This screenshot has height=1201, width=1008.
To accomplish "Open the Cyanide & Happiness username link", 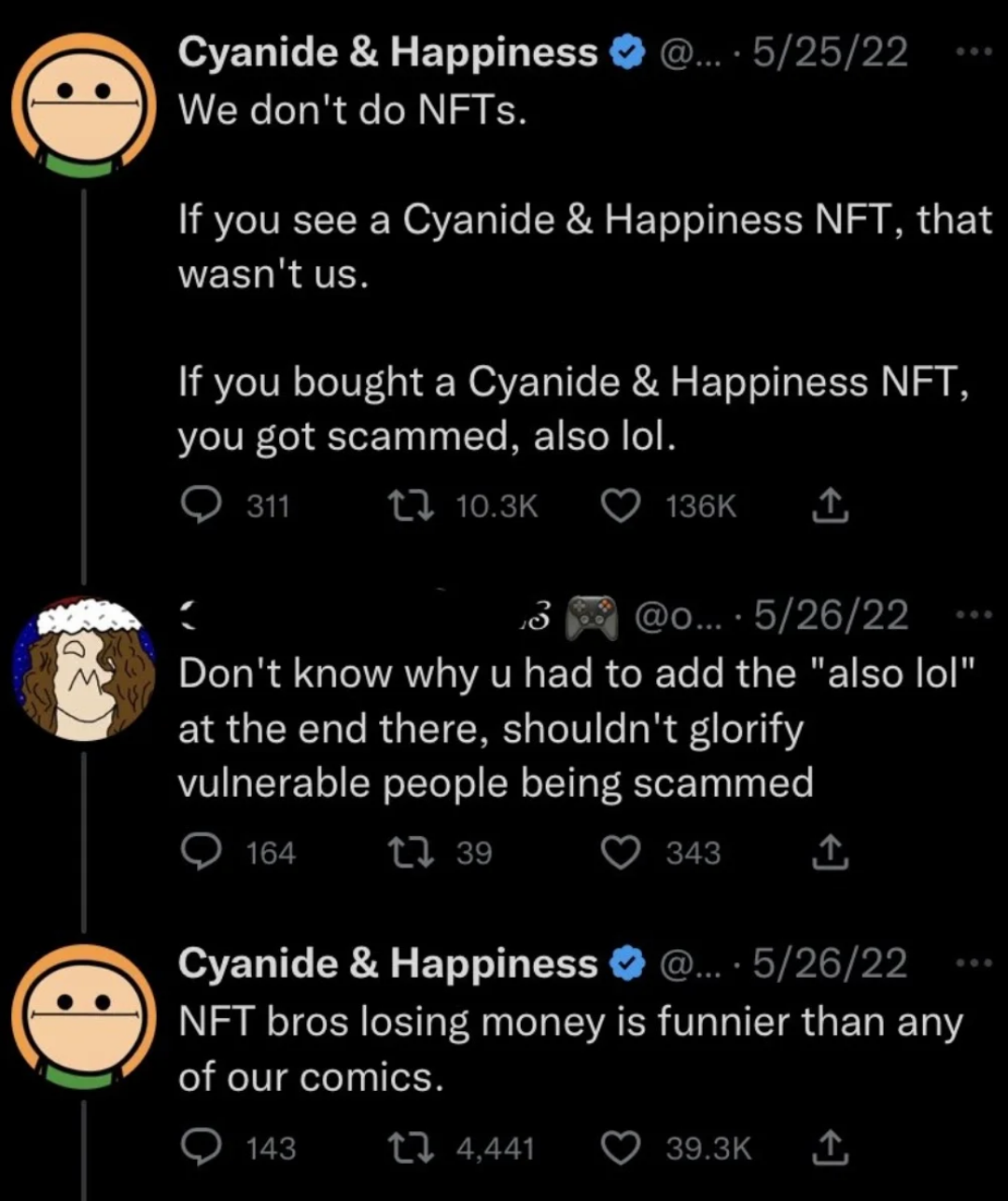I will (389, 51).
